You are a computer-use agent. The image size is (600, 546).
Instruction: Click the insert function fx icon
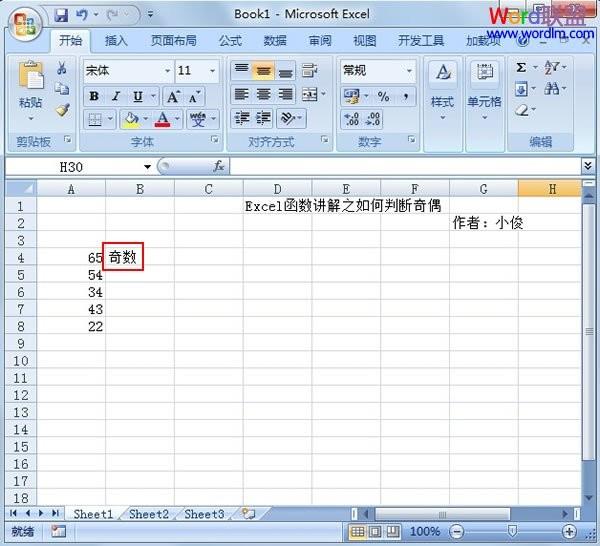(x=218, y=166)
